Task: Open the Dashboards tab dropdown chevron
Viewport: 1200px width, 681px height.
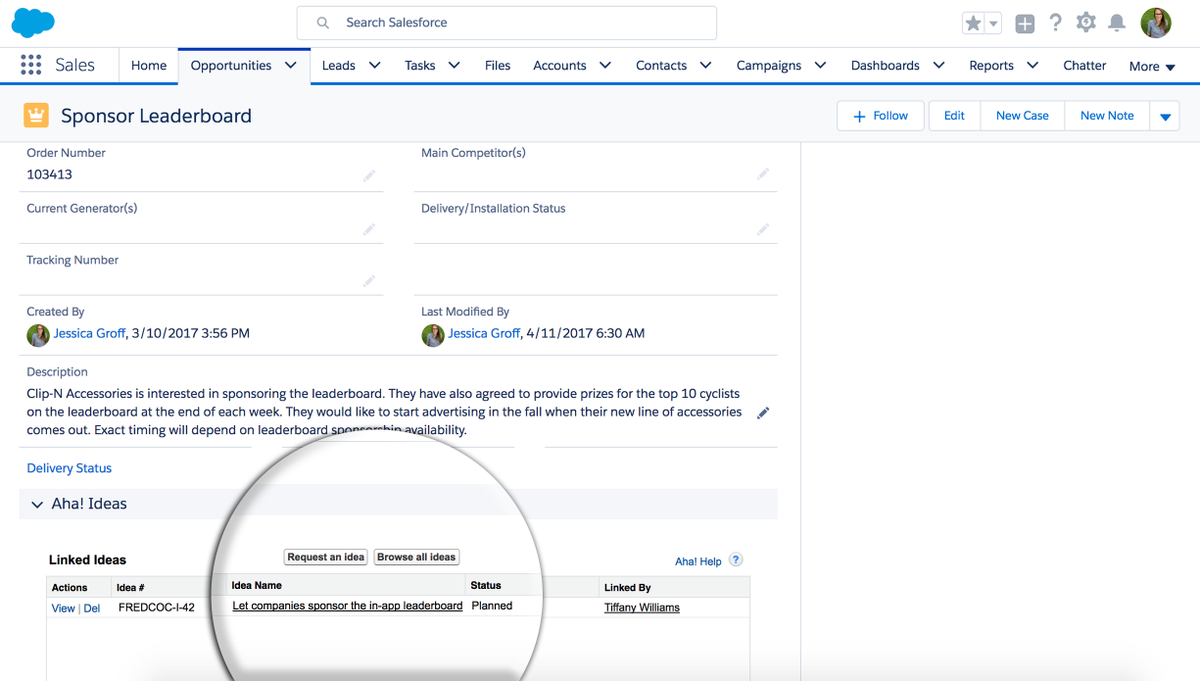Action: [939, 65]
